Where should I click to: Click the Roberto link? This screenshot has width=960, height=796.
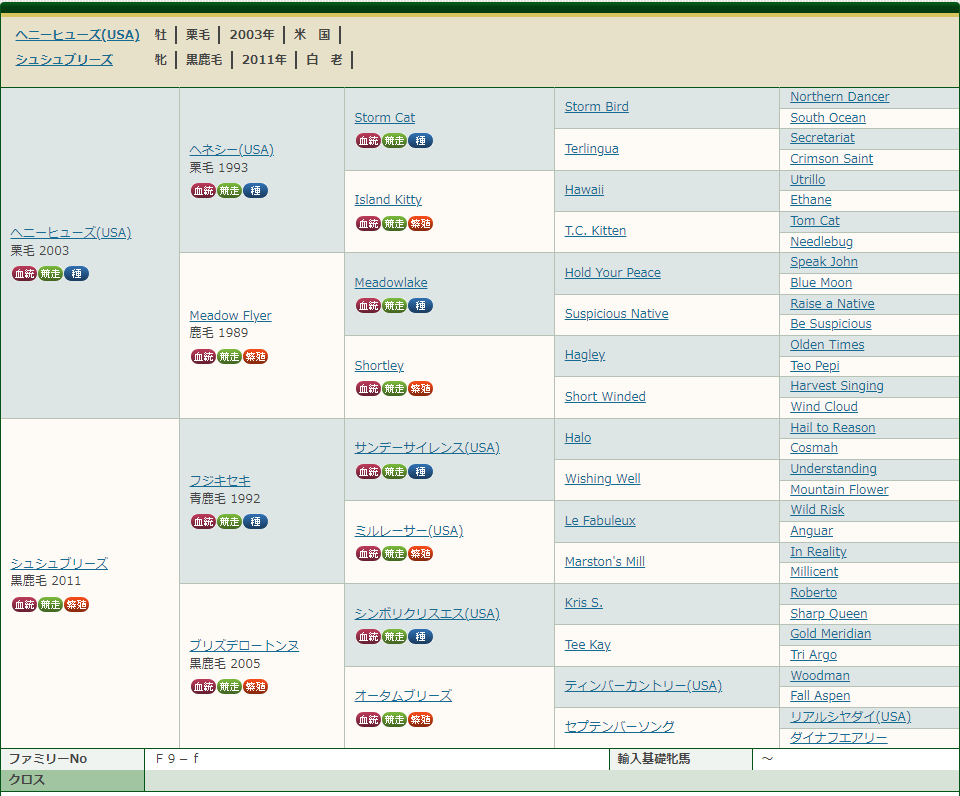(813, 593)
